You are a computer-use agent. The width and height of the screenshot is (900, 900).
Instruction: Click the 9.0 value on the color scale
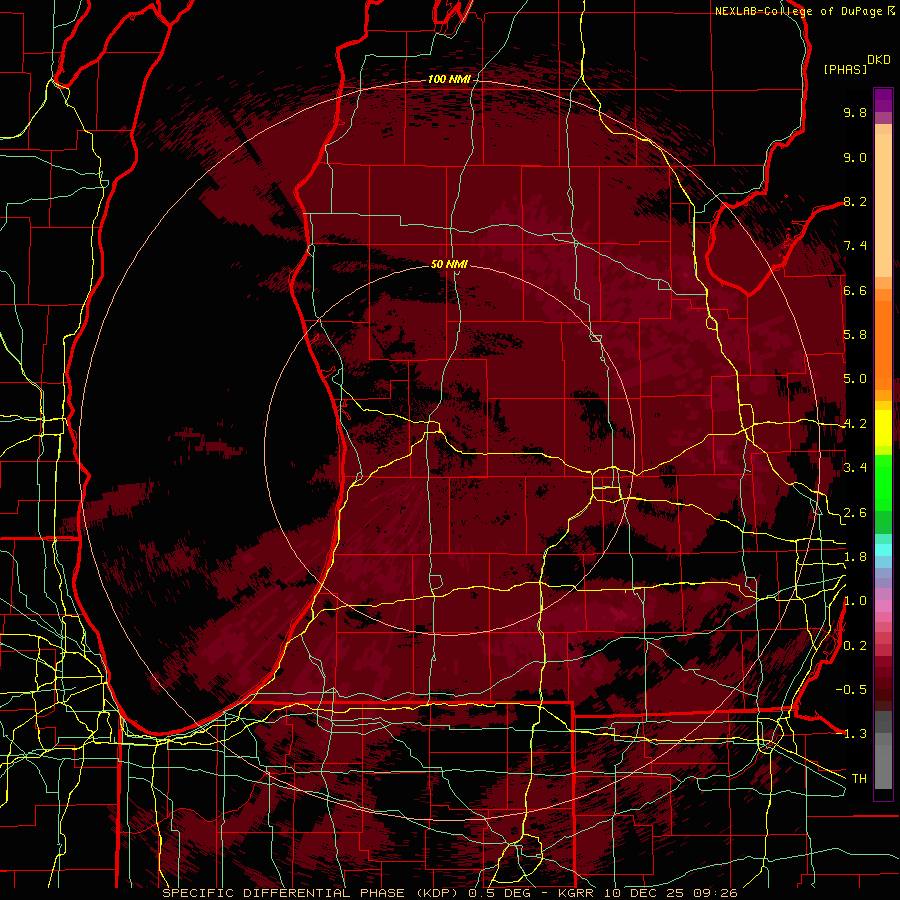[x=855, y=157]
